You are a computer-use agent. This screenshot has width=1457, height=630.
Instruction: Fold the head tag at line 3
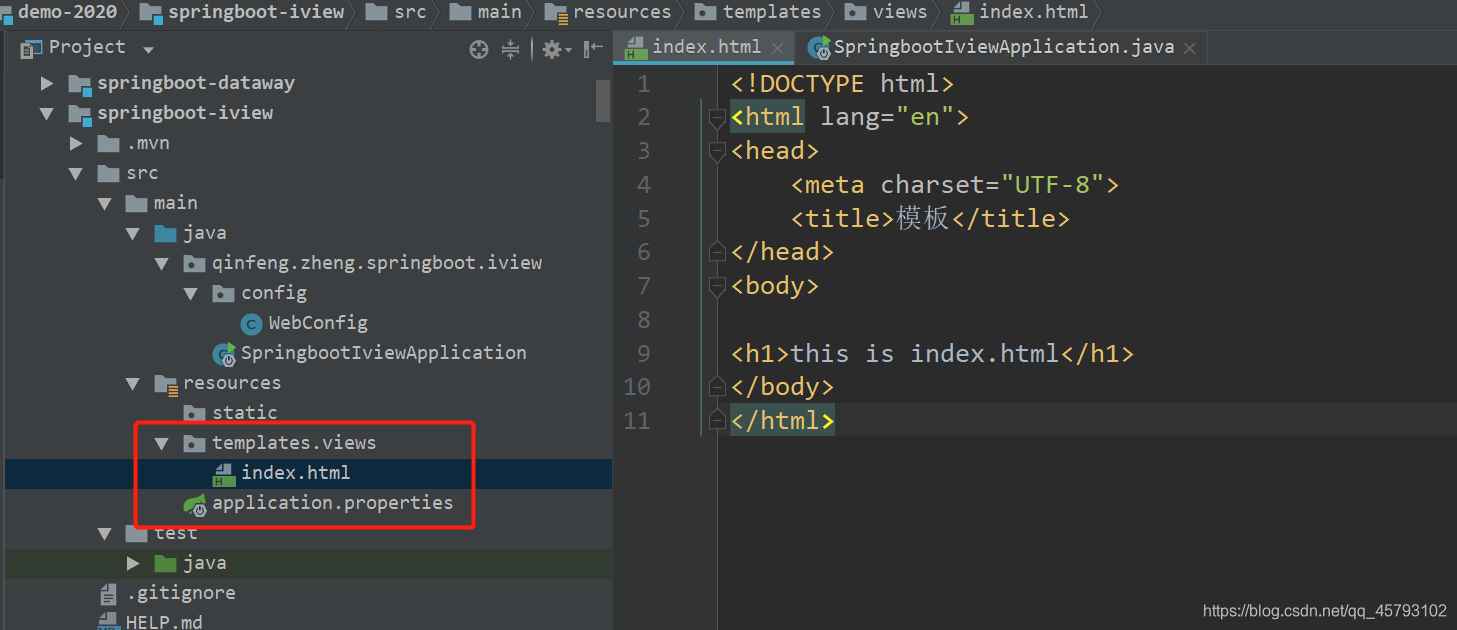[x=716, y=152]
